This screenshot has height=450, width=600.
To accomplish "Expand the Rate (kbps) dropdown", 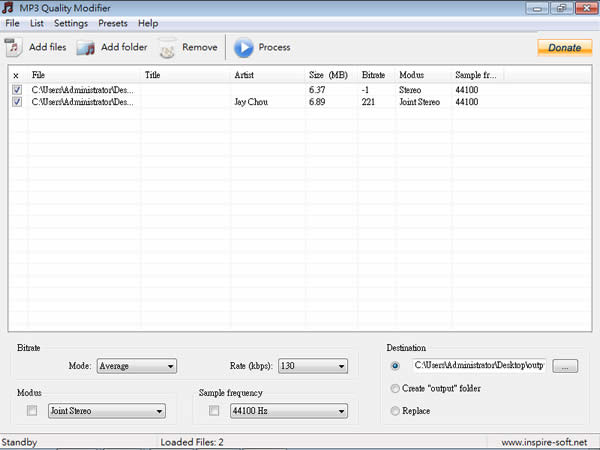I will (x=313, y=366).
